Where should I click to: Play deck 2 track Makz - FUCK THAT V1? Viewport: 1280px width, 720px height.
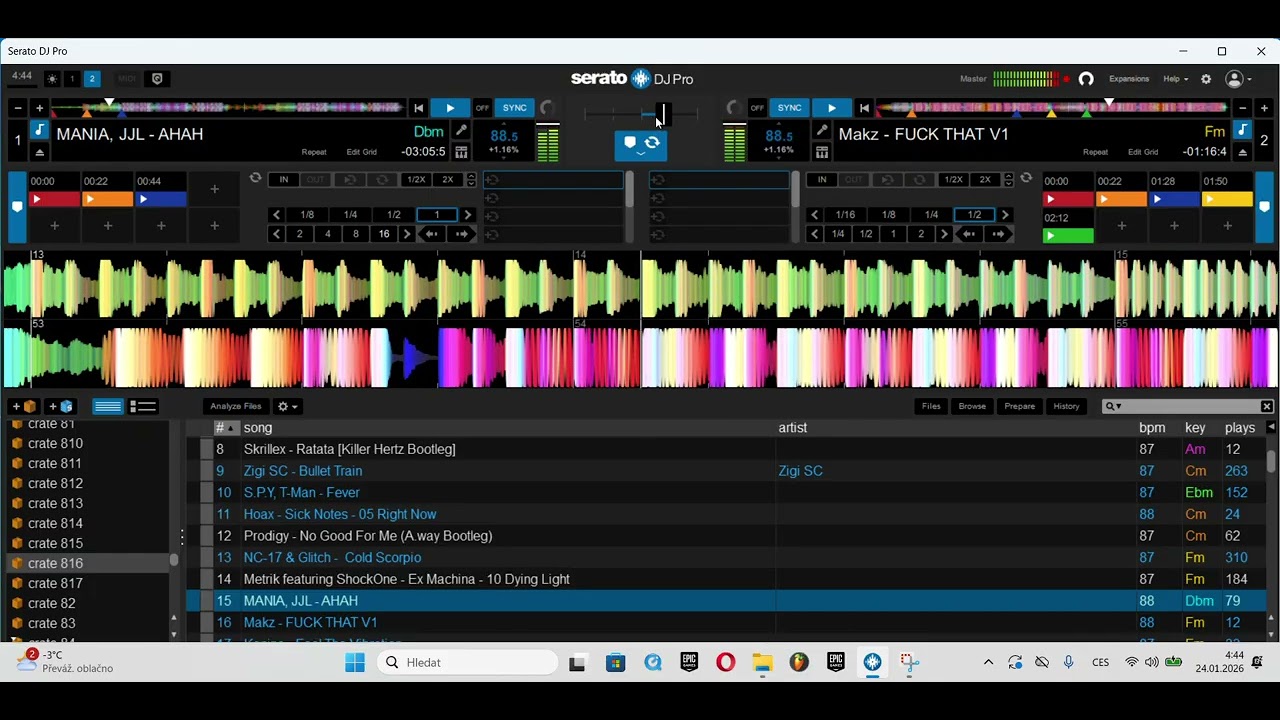pos(831,108)
